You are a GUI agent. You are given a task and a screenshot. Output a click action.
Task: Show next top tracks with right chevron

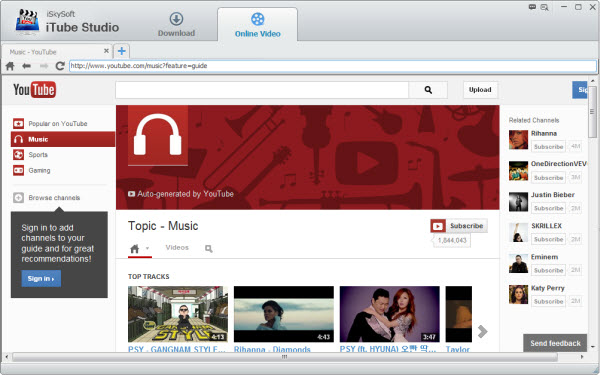(482, 331)
